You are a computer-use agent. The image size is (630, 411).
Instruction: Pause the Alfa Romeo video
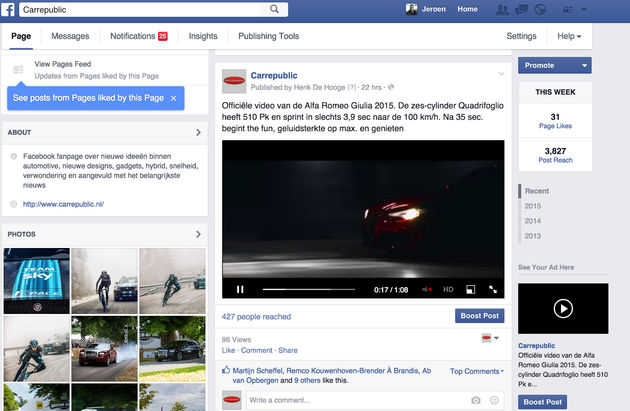click(240, 289)
